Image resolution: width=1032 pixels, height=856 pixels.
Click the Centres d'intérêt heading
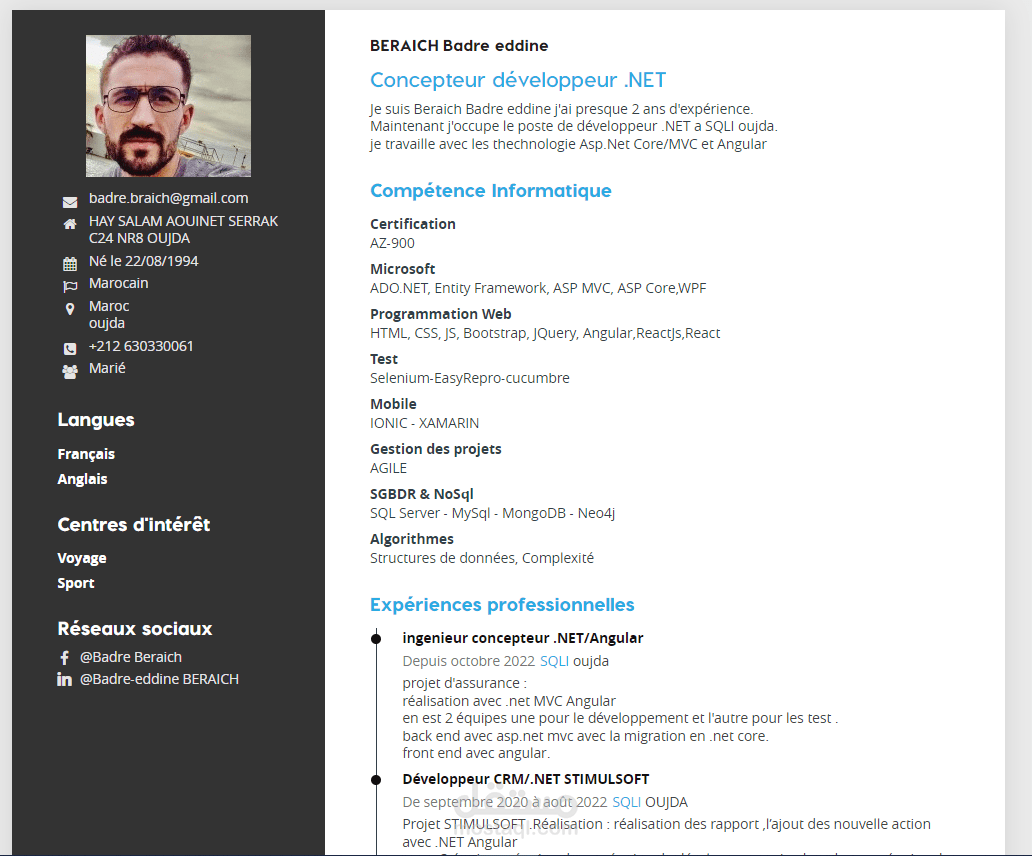coord(134,524)
